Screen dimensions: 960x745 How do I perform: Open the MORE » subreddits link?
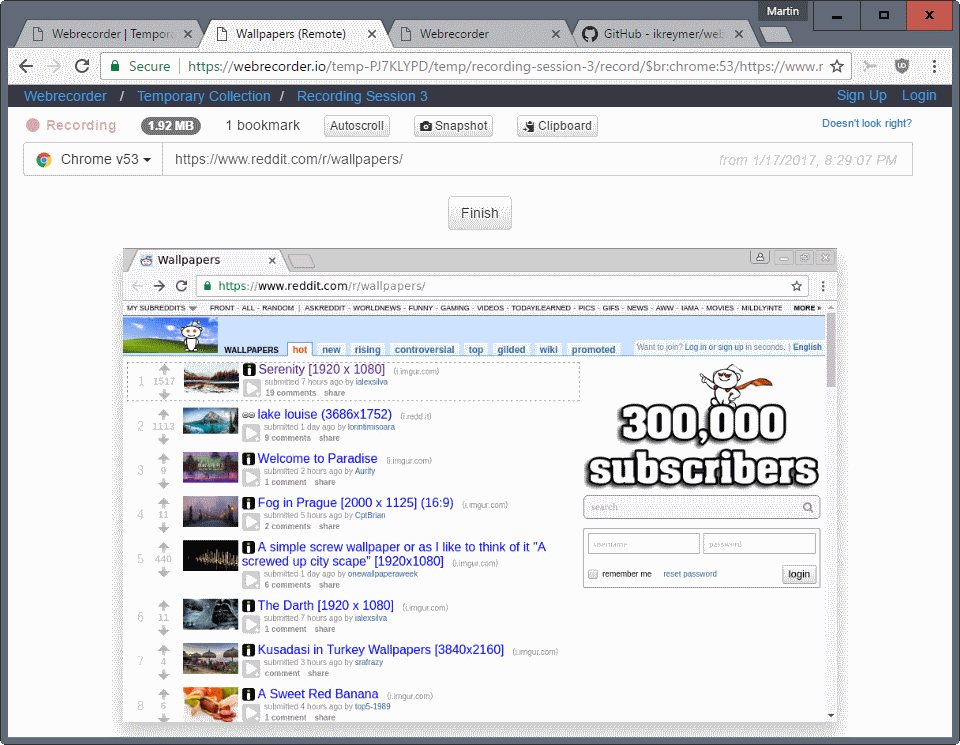807,308
